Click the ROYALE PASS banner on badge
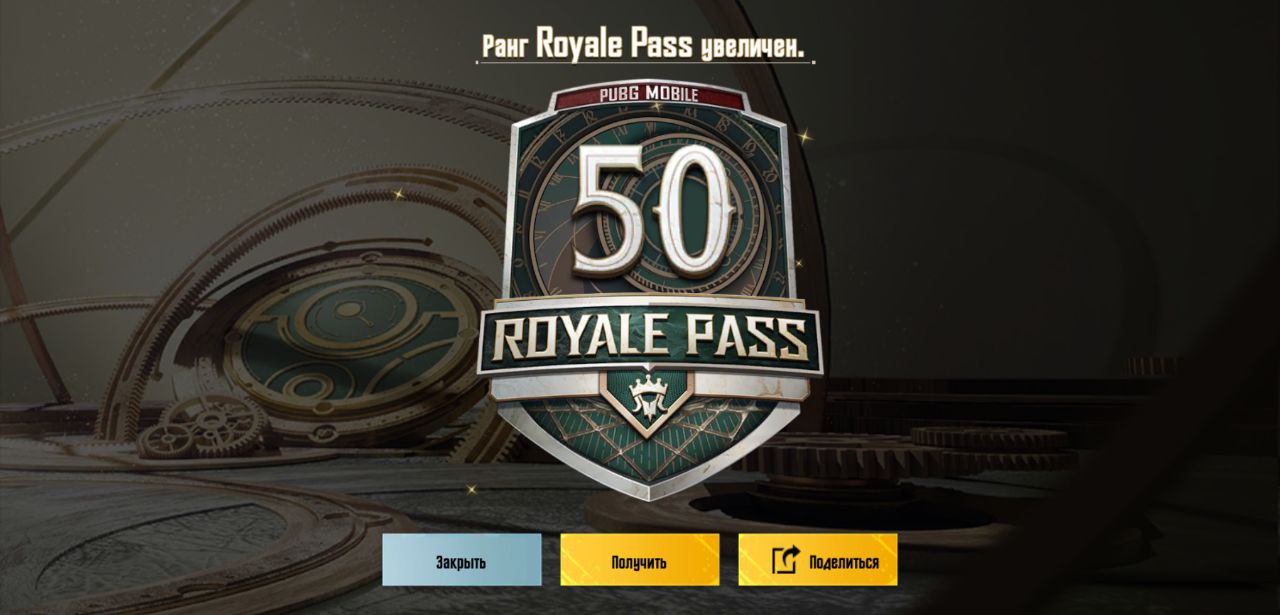Screen dimensions: 1280x615 649,339
